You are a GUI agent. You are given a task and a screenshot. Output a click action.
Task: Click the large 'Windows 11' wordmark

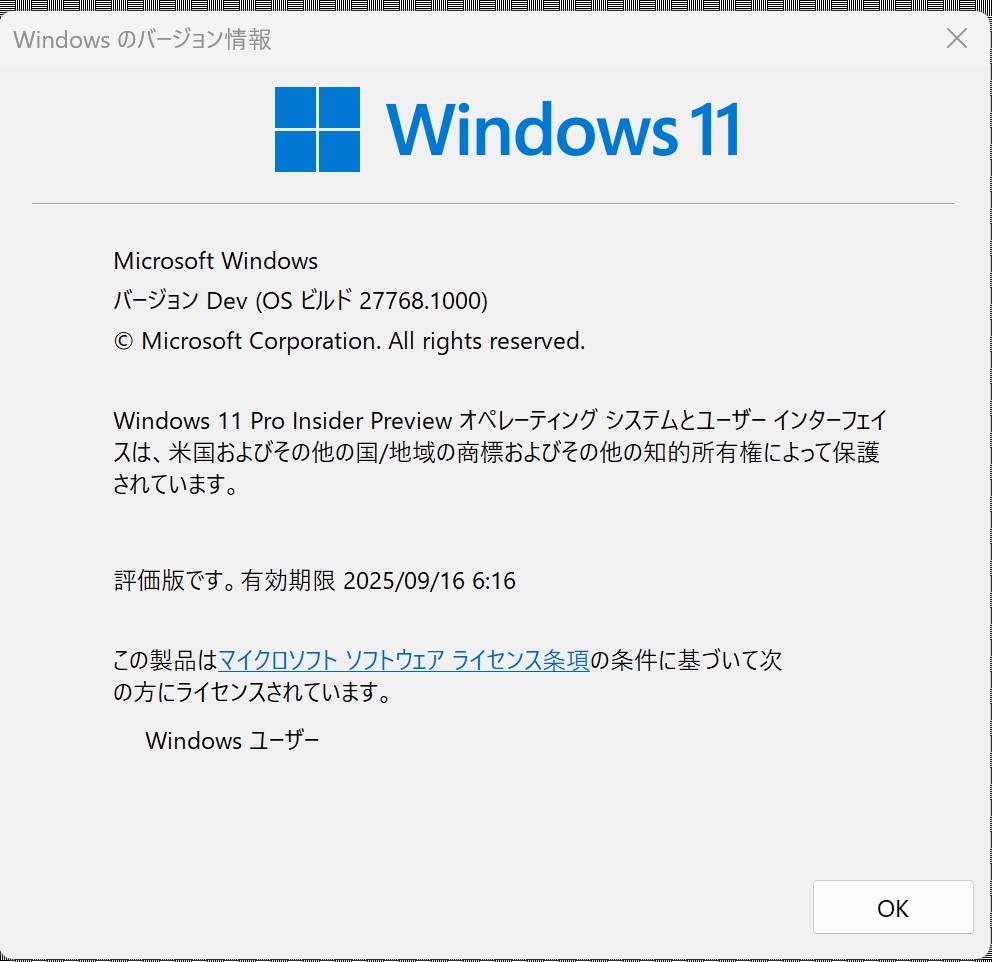(562, 130)
